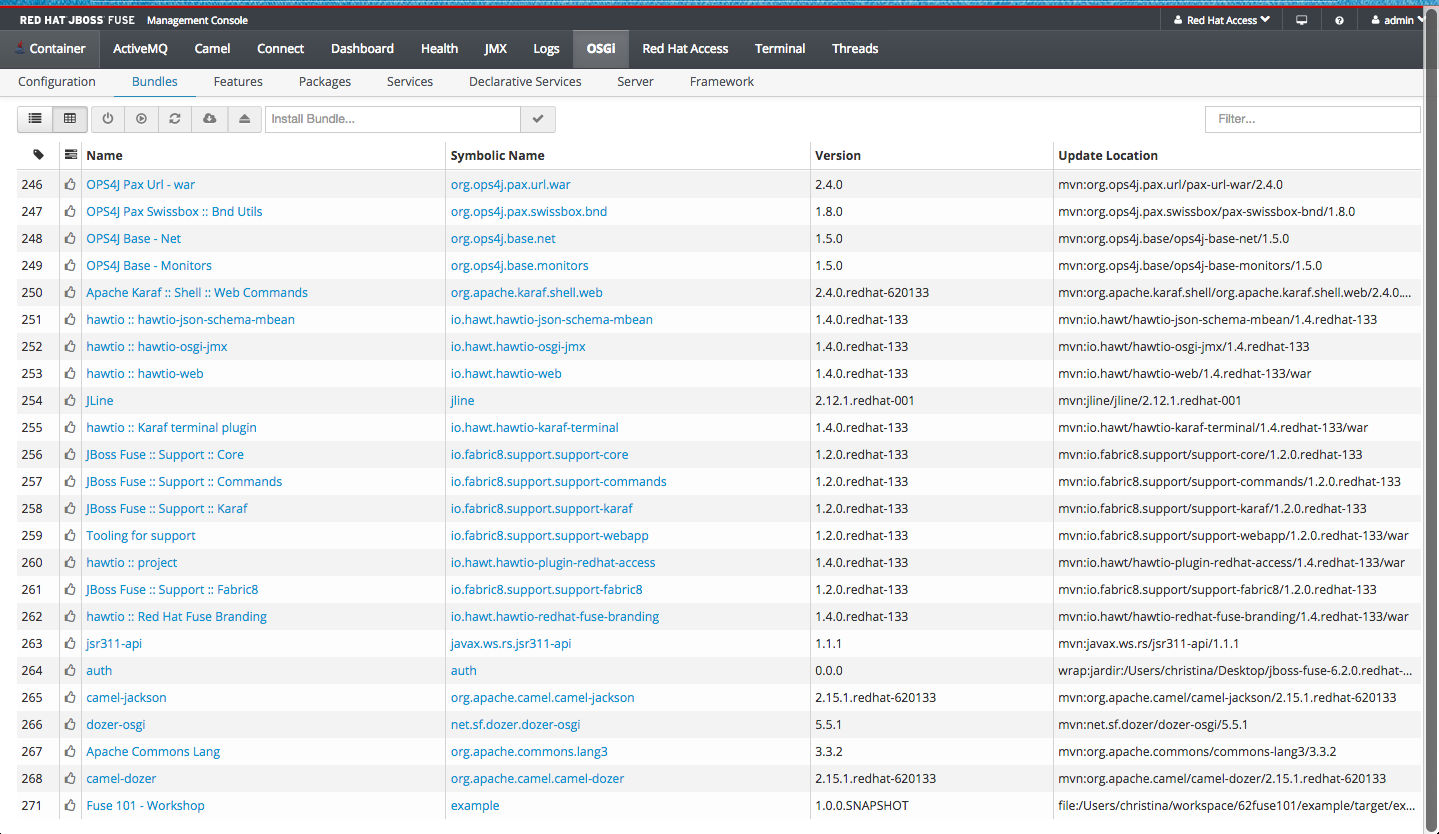This screenshot has height=834, width=1439.
Task: Sort by Update Location column header
Action: point(1108,155)
